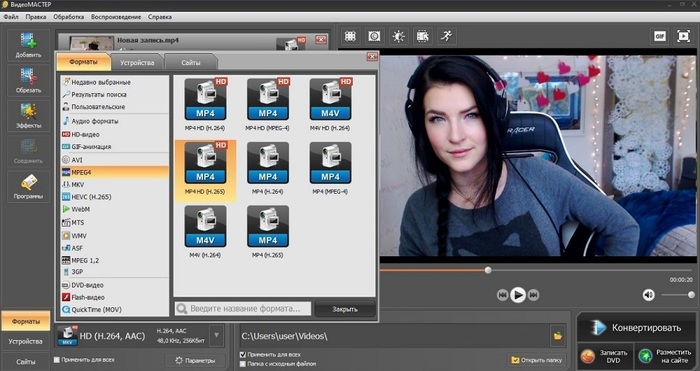Pick the M4V (H.264) format icon

click(205, 226)
